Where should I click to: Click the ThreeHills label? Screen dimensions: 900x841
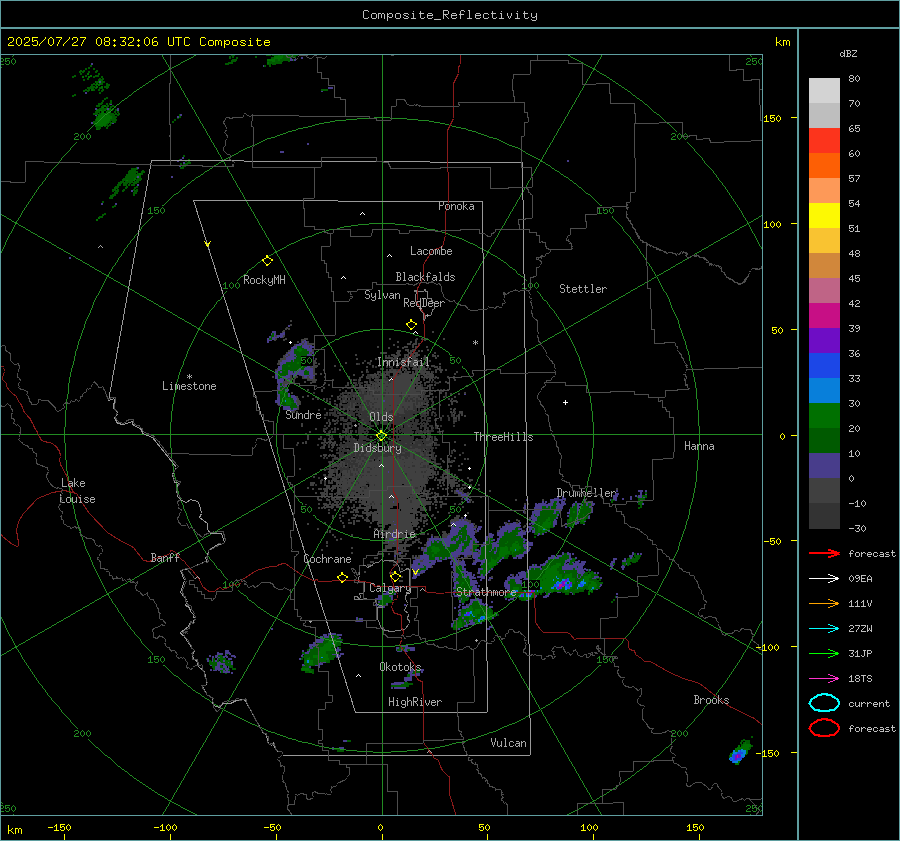[x=503, y=437]
